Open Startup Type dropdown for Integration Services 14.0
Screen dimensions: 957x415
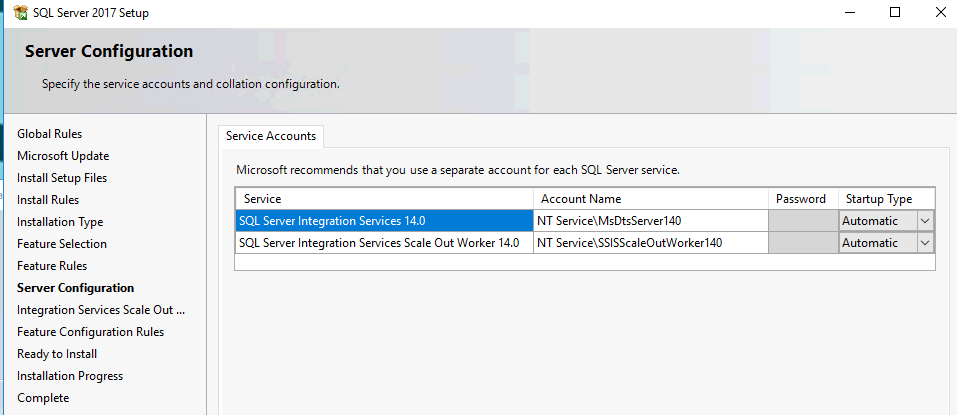[x=925, y=221]
